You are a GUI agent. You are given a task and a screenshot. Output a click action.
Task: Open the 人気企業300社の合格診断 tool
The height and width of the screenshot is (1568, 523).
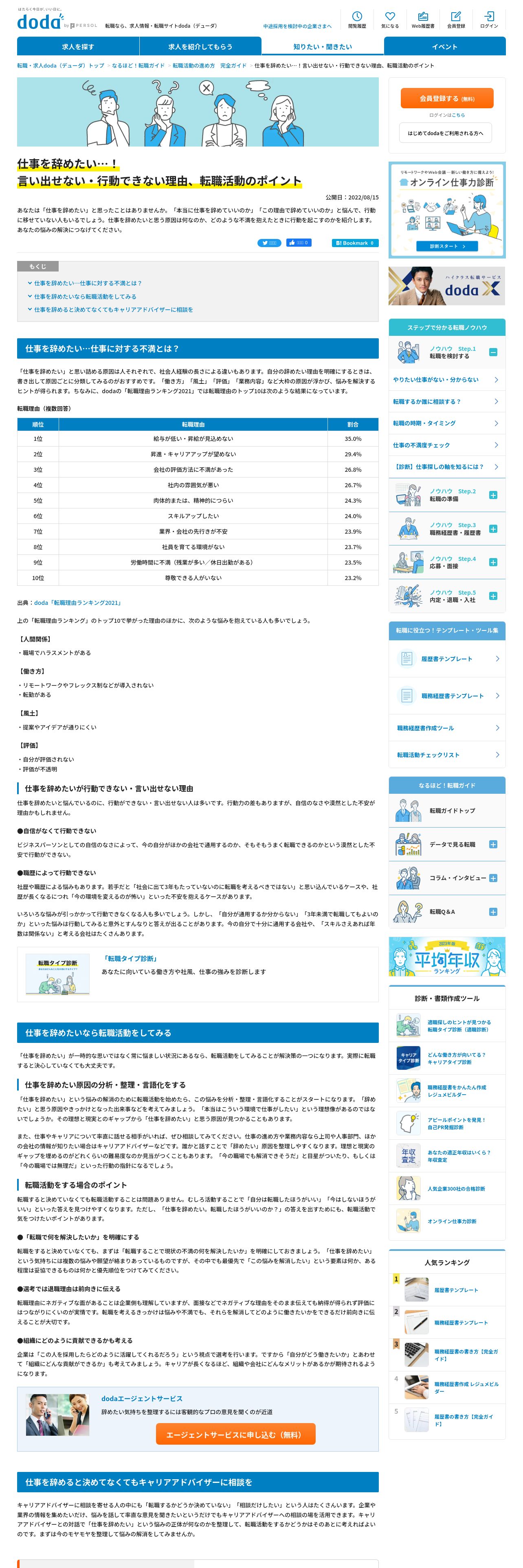[x=447, y=1189]
